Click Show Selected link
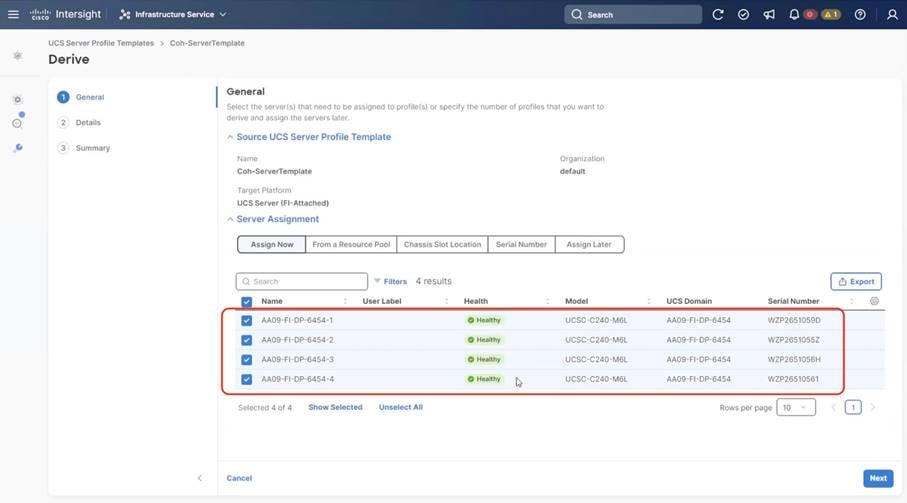Screen dimensions: 907x503 click(x=335, y=407)
